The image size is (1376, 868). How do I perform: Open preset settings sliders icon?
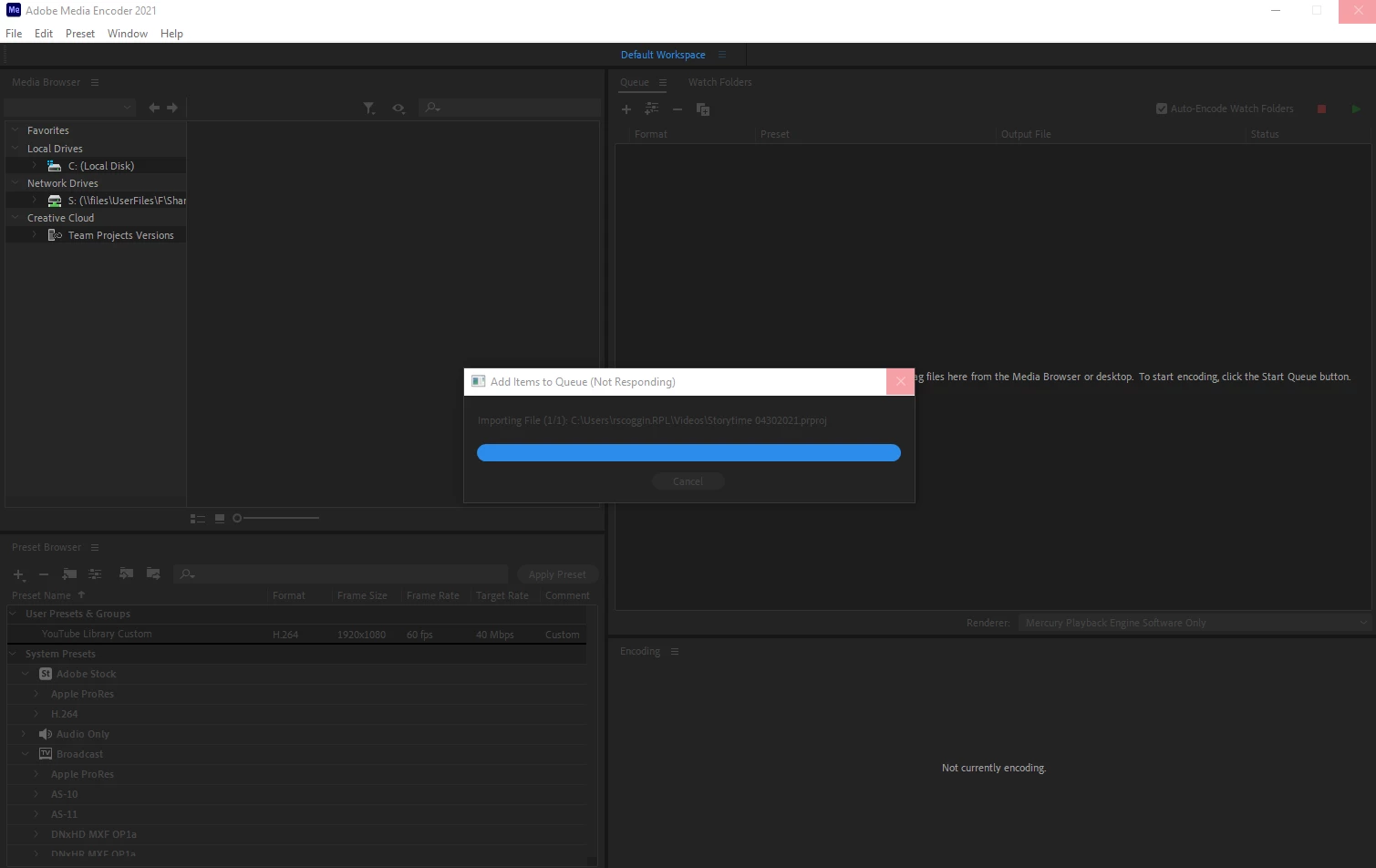click(95, 574)
